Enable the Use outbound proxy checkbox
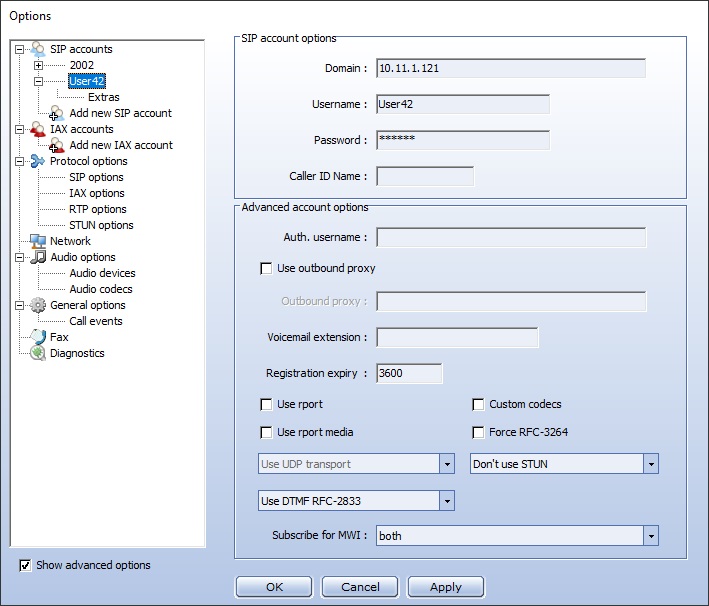Viewport: 709px width, 606px height. click(266, 269)
